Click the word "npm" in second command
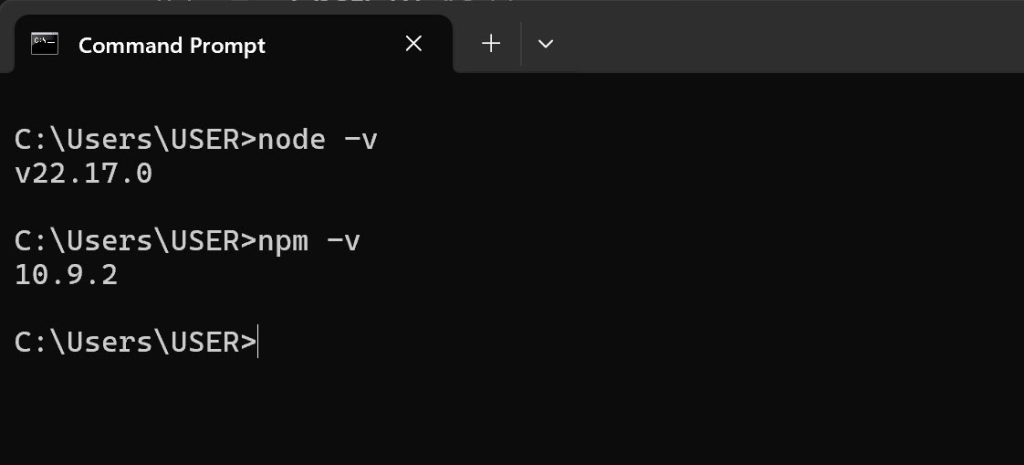This screenshot has width=1024, height=465. (x=283, y=242)
